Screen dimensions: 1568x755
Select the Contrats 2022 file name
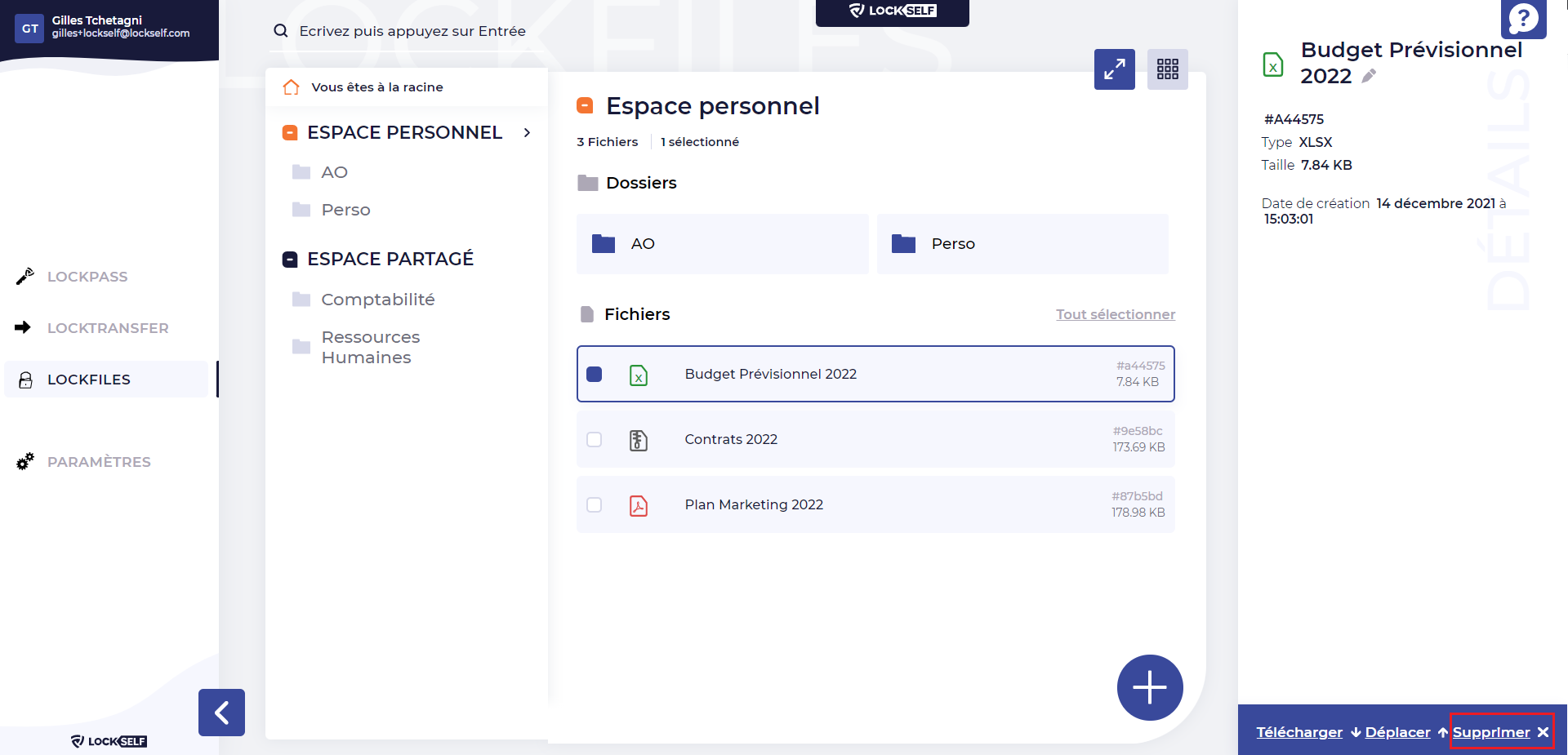[731, 439]
